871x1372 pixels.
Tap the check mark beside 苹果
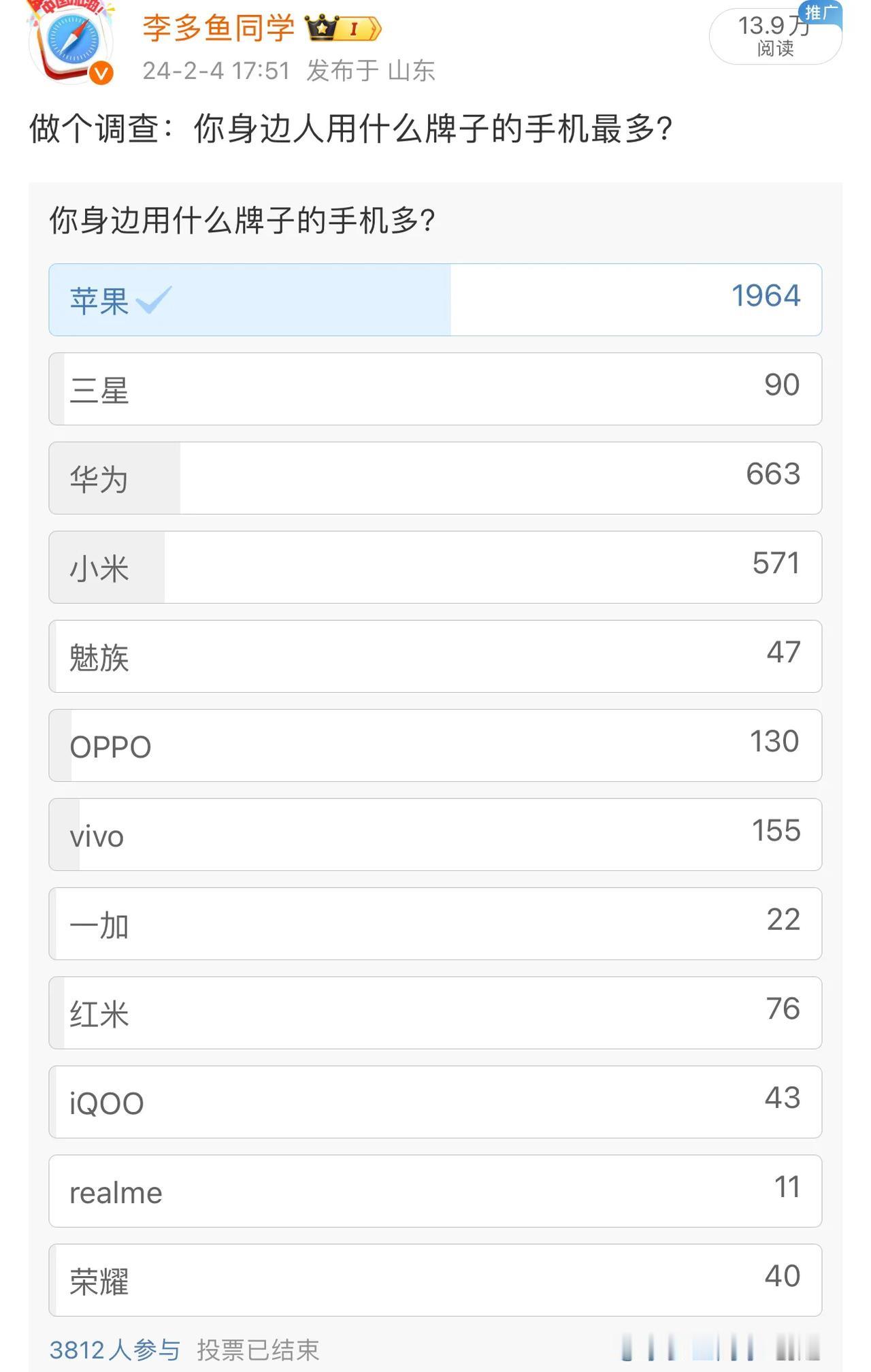point(154,299)
